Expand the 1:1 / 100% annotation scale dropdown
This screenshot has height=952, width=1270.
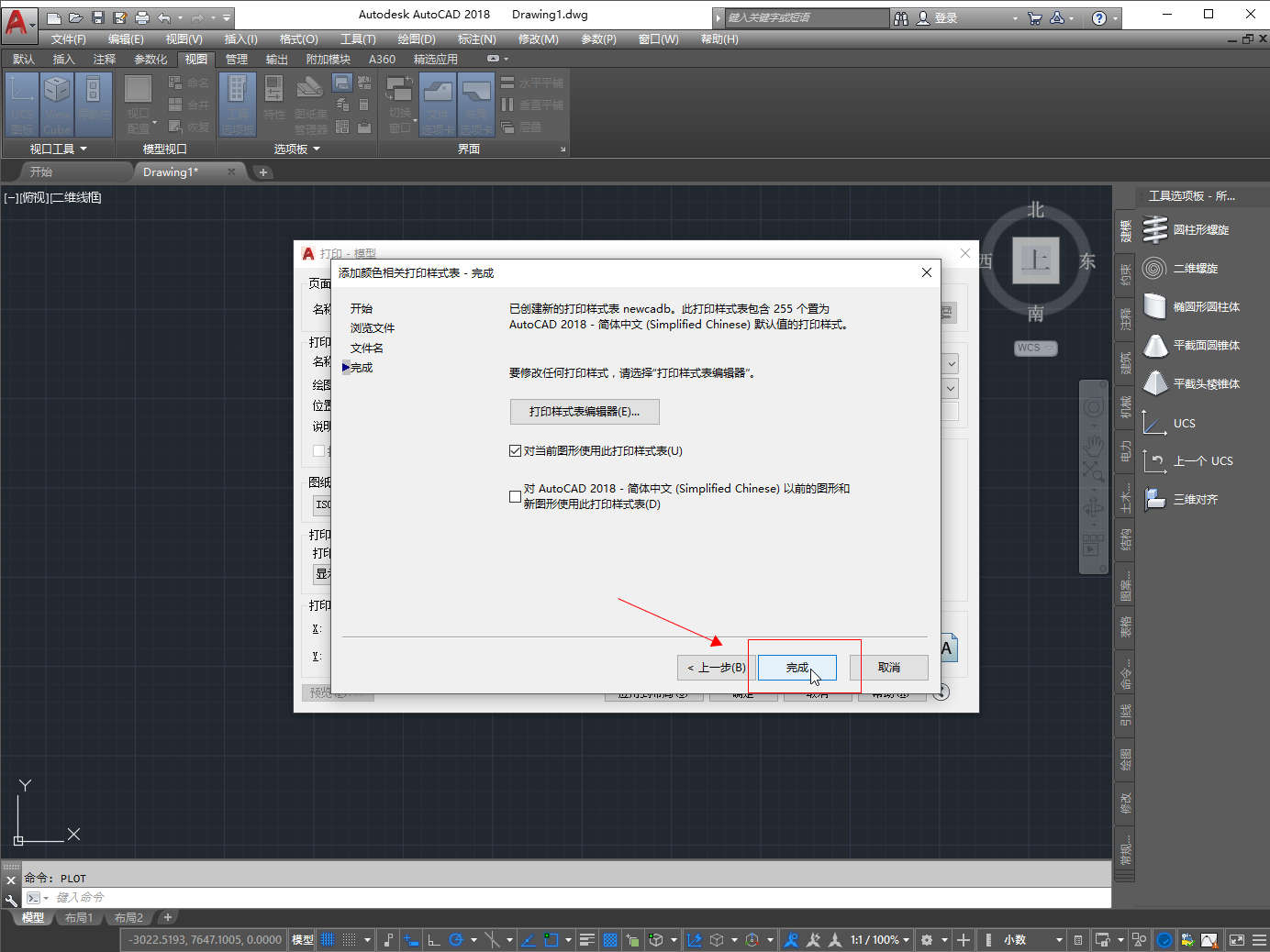[x=879, y=939]
